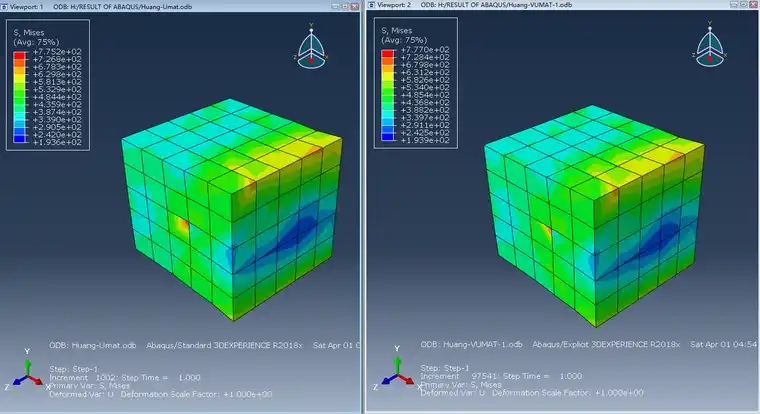The width and height of the screenshot is (760, 414).
Task: Close the Huang-VUMAT-1.odb viewport
Action: pyautogui.click(x=753, y=4)
